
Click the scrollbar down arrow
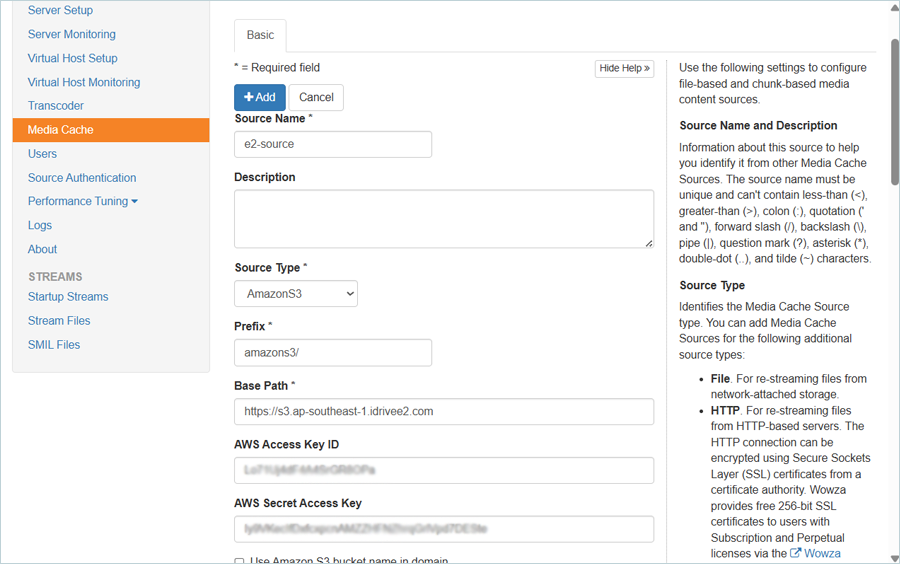895,558
